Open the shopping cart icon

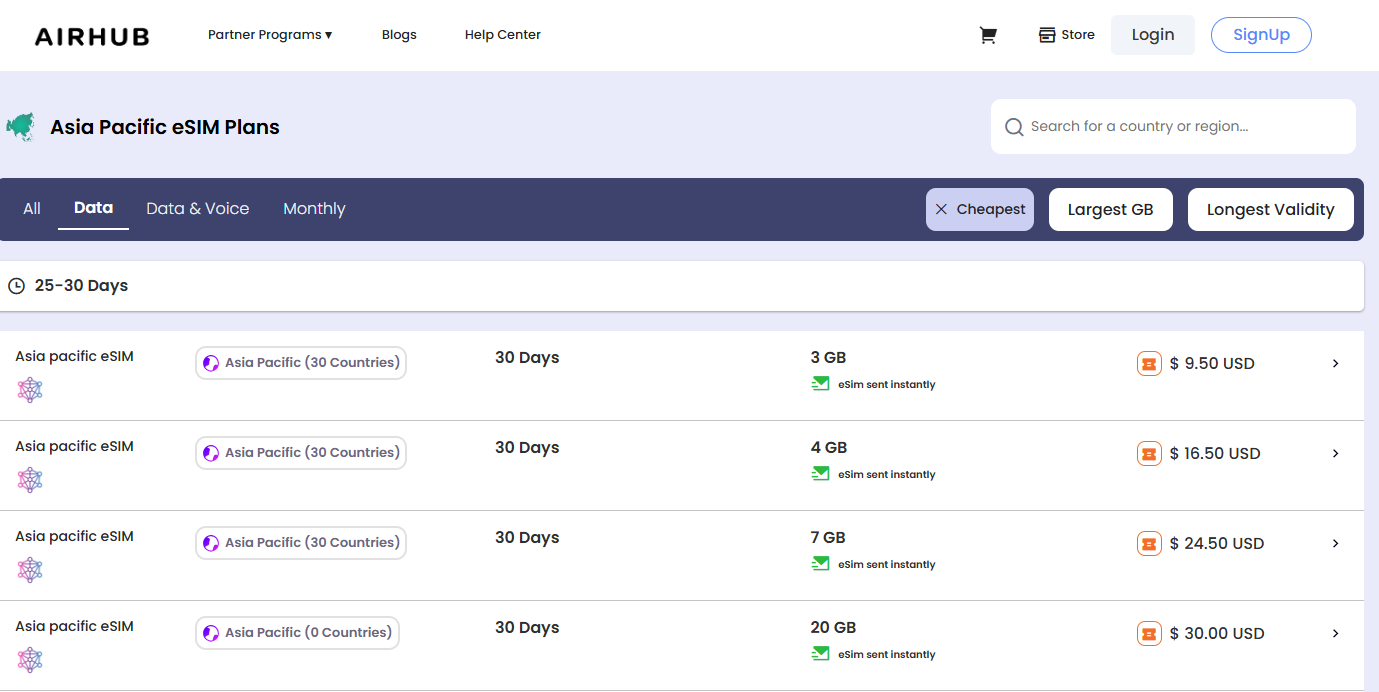[x=988, y=35]
